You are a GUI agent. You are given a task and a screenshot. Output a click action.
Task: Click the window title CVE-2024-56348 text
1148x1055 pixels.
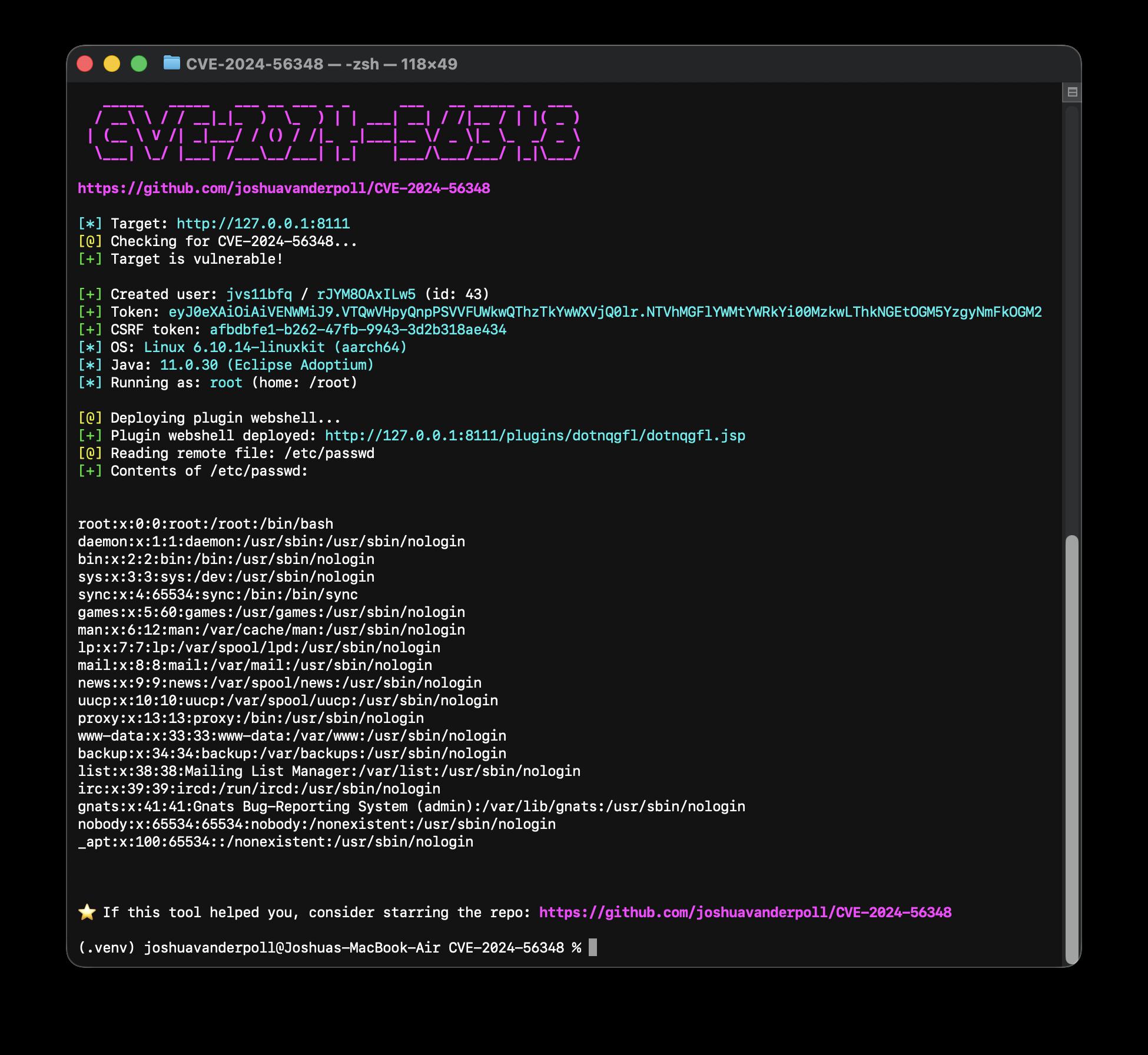click(254, 64)
